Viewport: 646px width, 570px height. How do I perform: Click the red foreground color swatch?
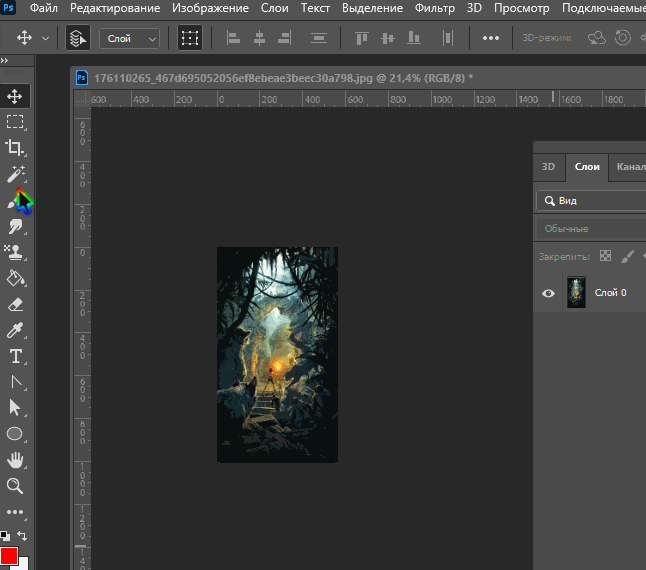[8, 556]
